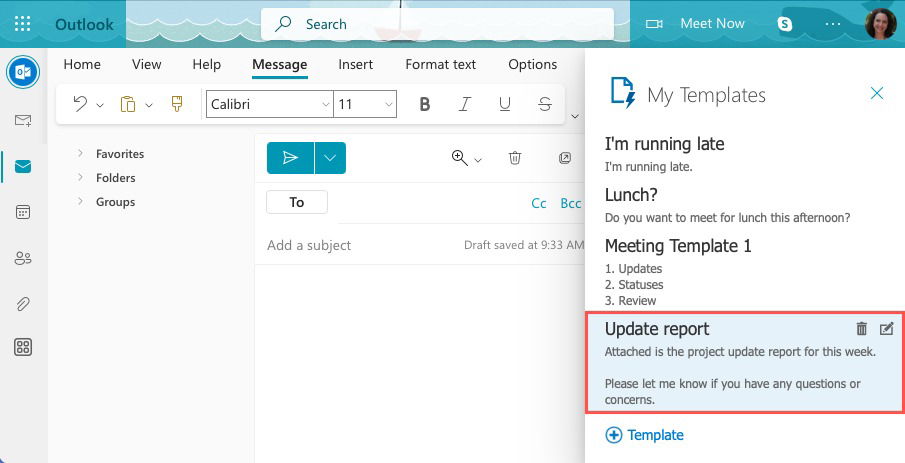Open the More apps sidebar icon

click(23, 347)
